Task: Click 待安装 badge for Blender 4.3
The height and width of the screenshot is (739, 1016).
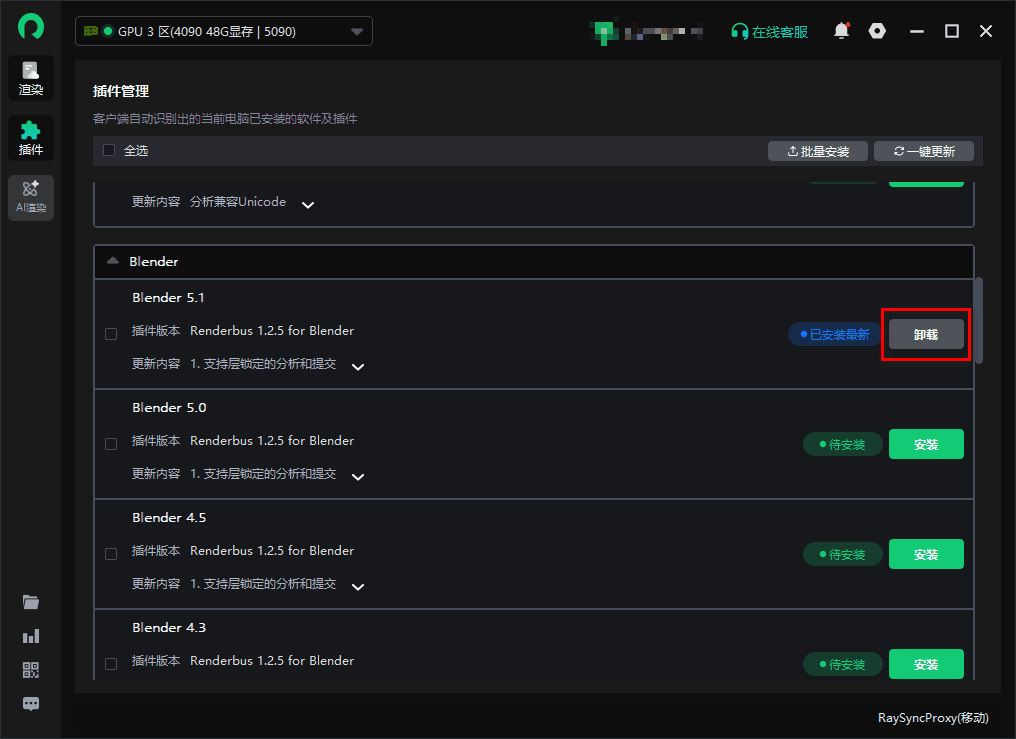Action: (x=842, y=665)
